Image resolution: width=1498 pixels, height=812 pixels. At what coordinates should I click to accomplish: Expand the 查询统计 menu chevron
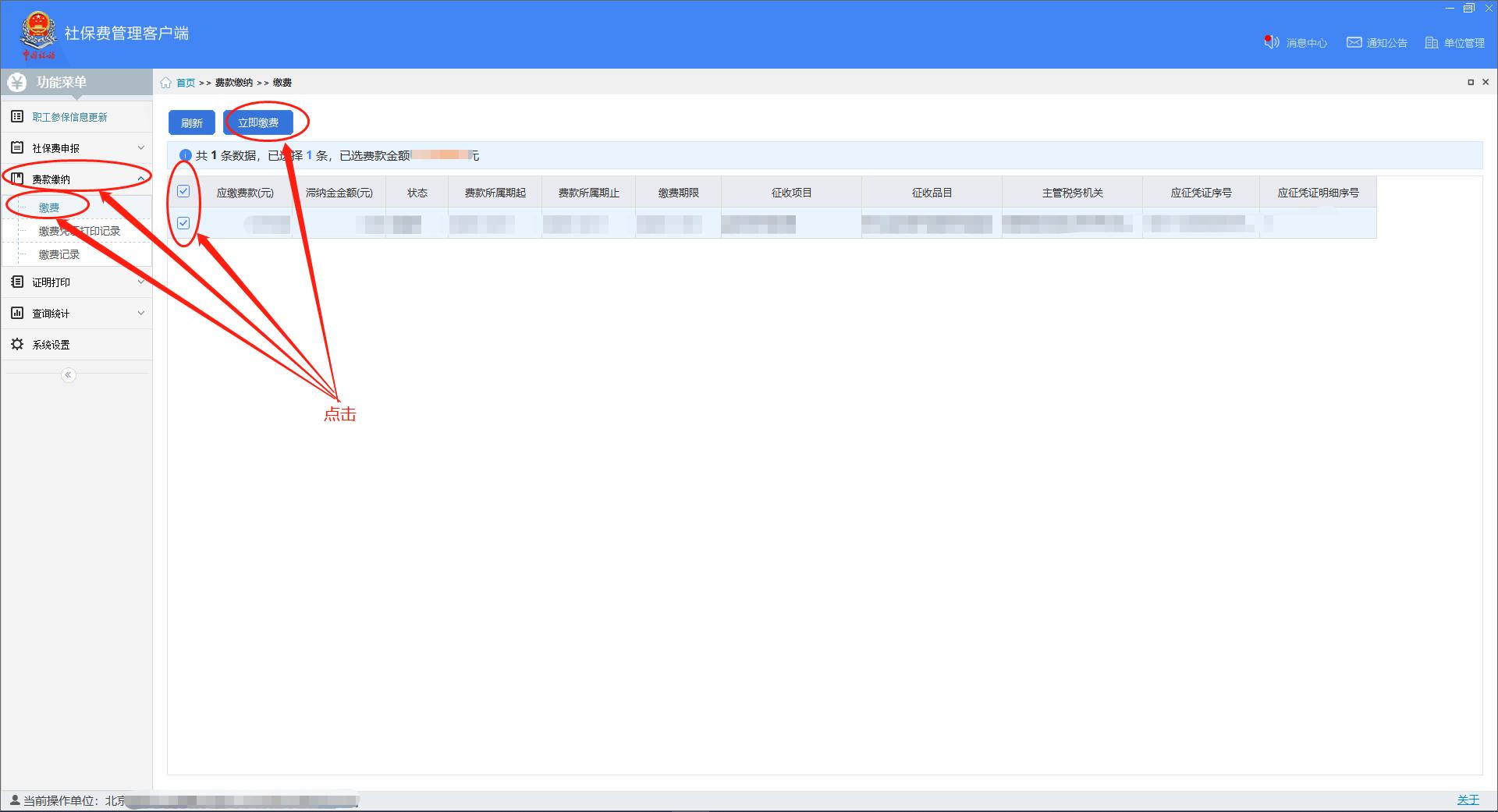(141, 313)
